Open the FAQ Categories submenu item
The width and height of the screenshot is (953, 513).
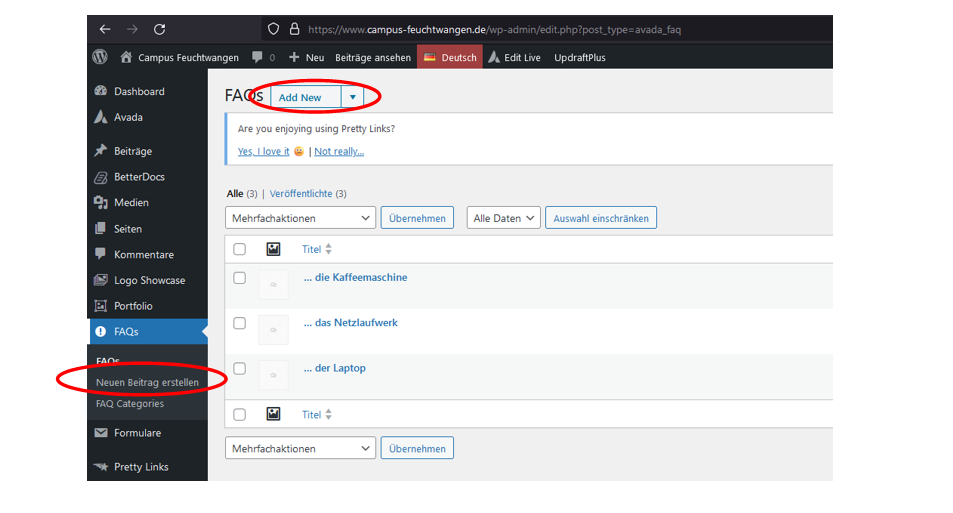pos(129,404)
